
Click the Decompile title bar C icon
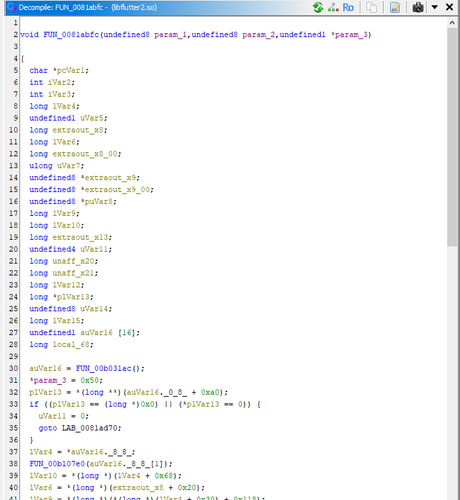click(x=11, y=7)
